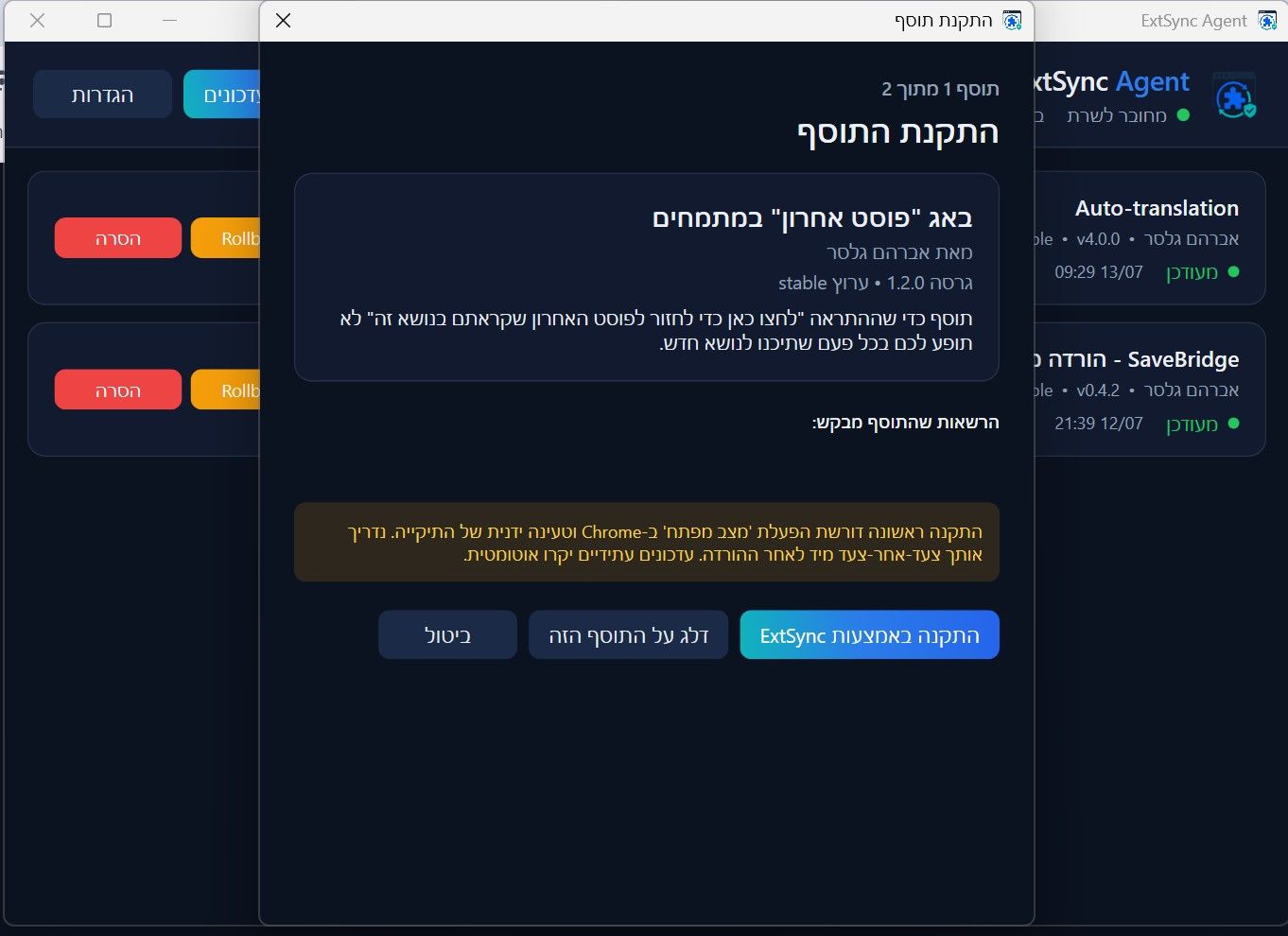
Task: Click Rollback for SaveBridge extension
Action: pyautogui.click(x=226, y=390)
